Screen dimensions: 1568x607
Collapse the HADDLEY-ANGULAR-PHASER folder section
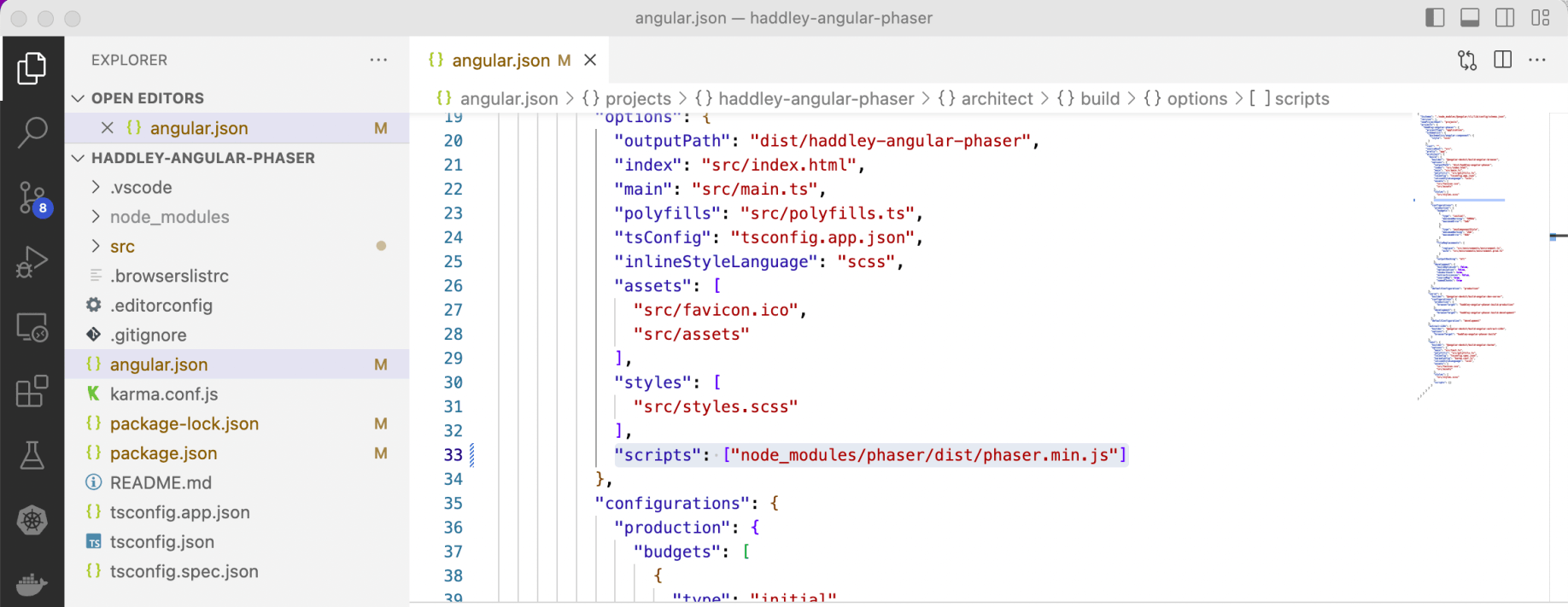click(x=78, y=158)
